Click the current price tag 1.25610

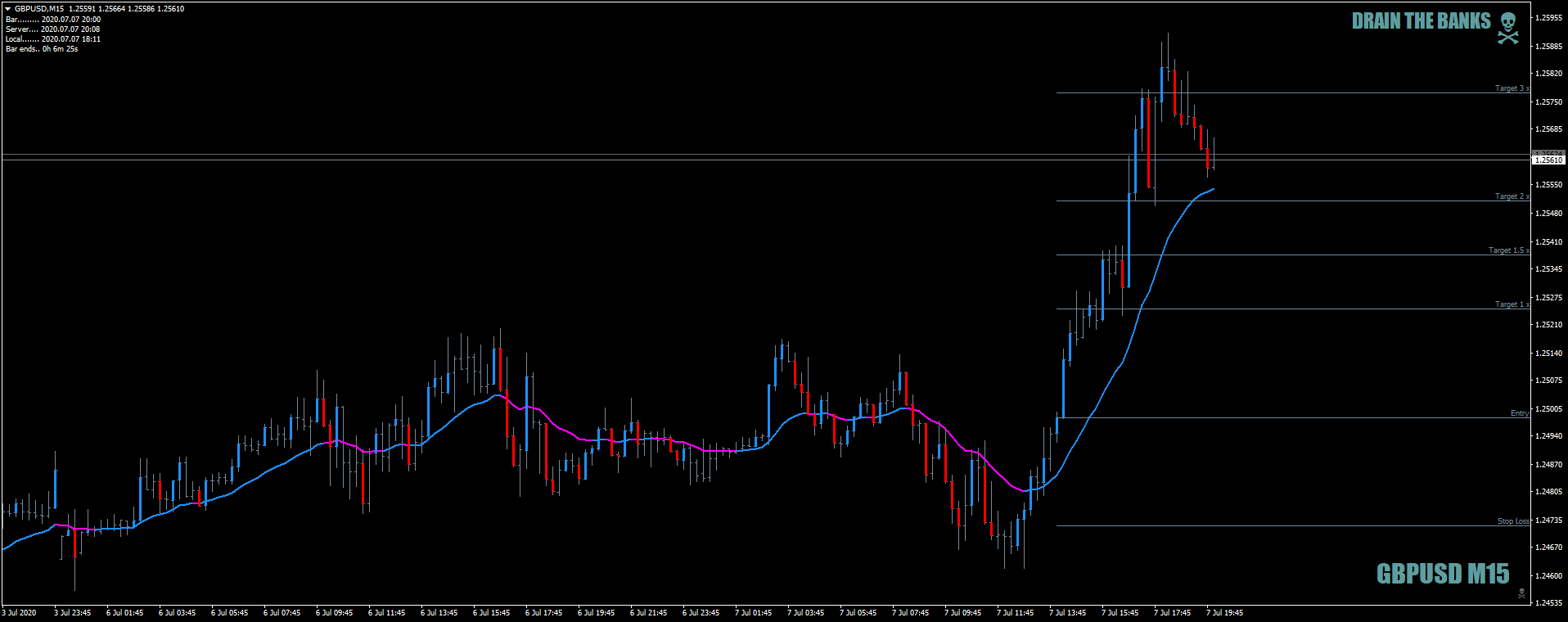pos(1548,160)
